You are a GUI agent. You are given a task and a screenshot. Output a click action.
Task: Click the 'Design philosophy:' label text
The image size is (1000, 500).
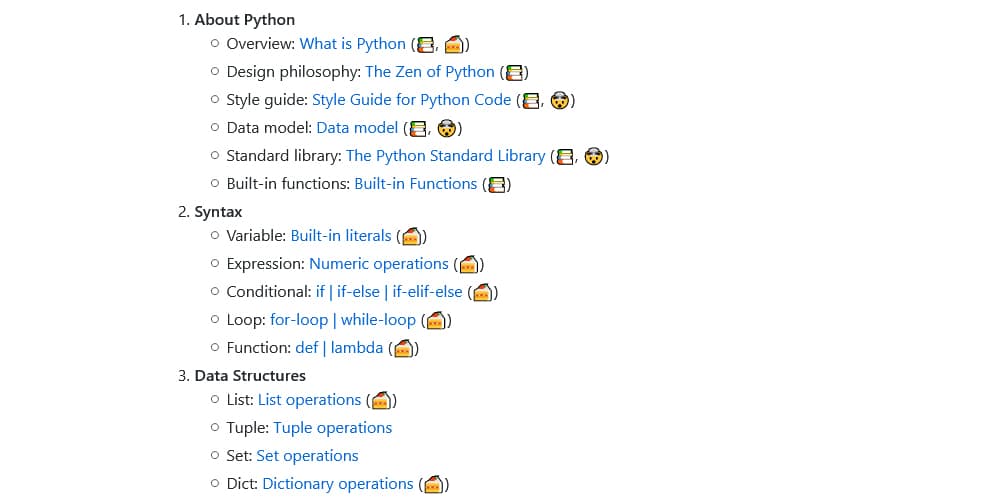coord(293,72)
